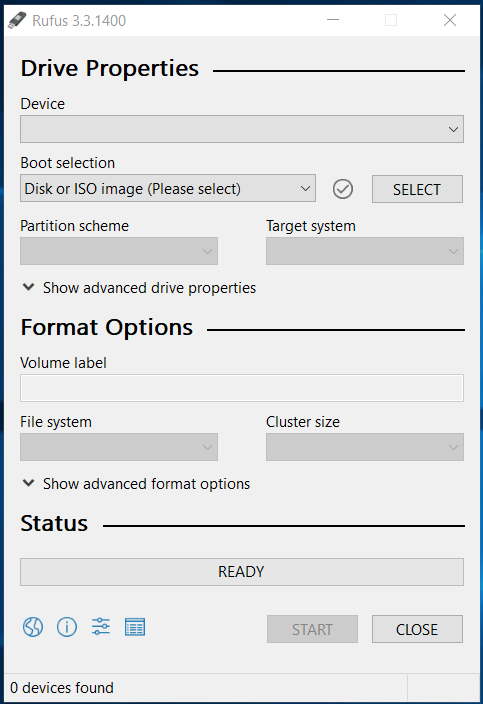483x706 pixels.
Task: Click the Rufus USB drive title icon
Action: [x=18, y=20]
